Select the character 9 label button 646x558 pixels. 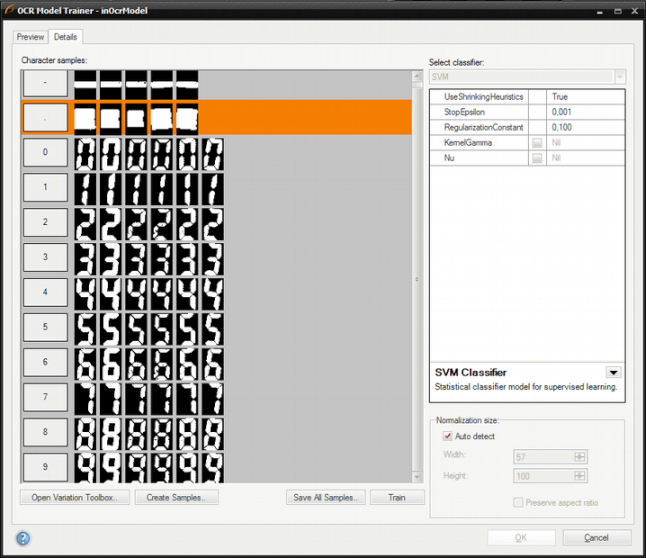46,467
